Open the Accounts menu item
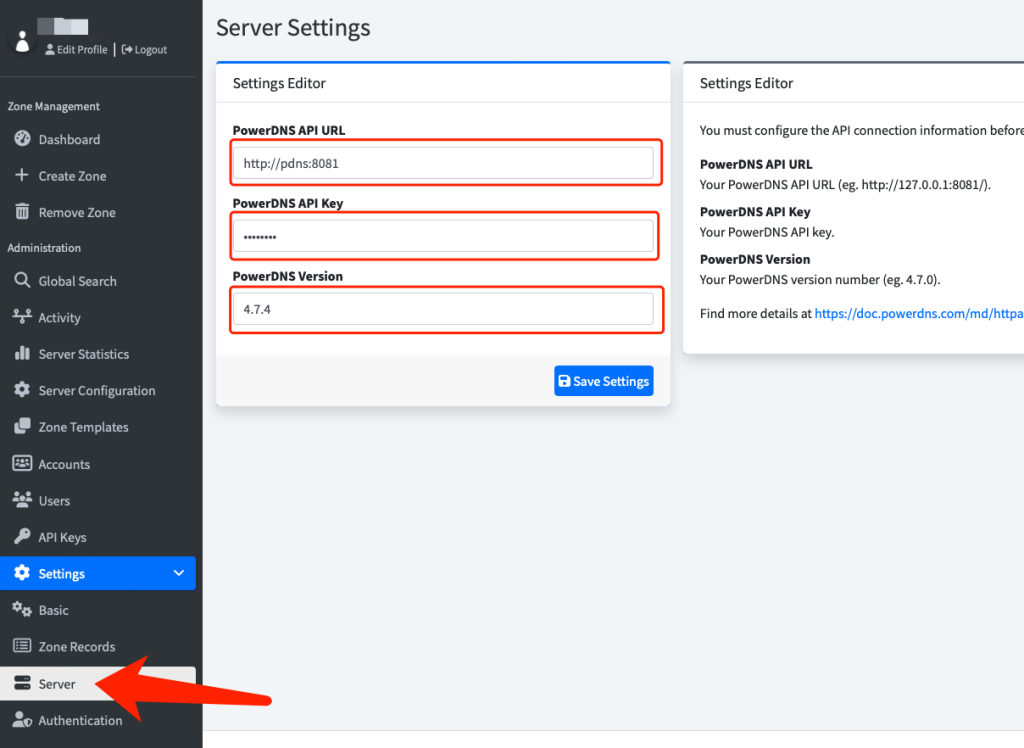This screenshot has width=1024, height=748. tap(64, 464)
